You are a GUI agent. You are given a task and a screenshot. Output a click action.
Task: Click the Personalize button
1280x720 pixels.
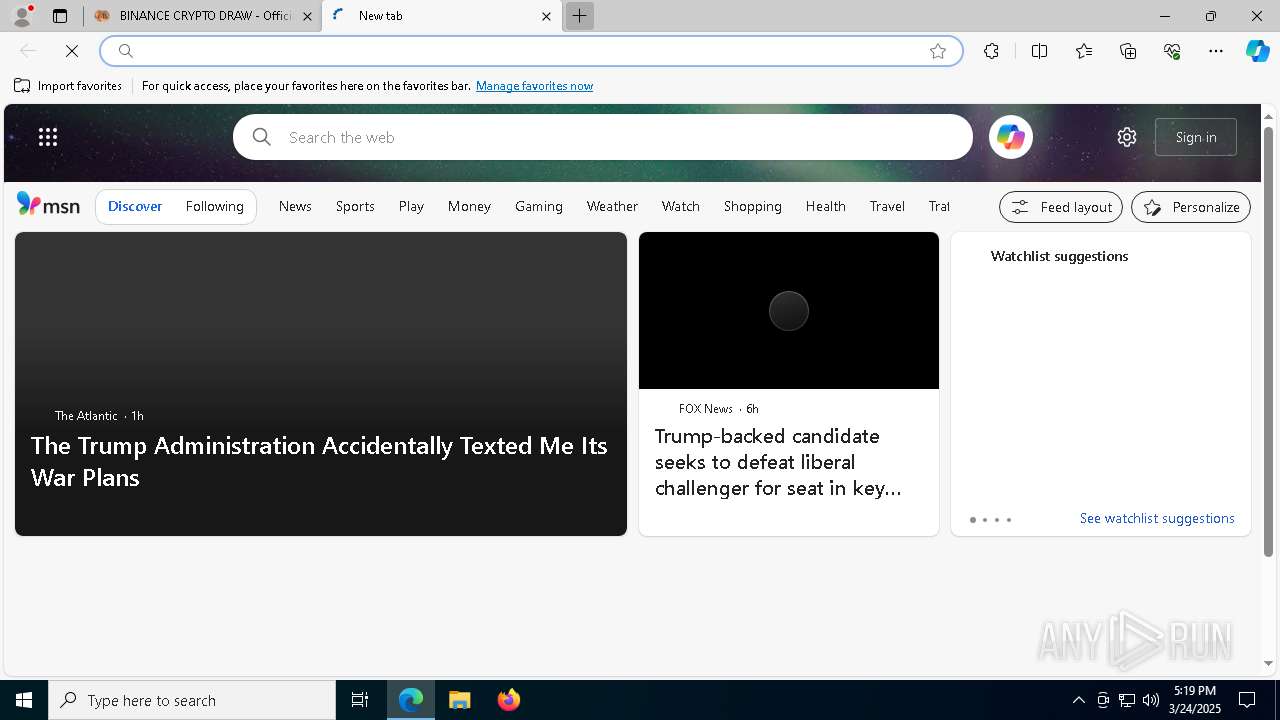(1191, 207)
